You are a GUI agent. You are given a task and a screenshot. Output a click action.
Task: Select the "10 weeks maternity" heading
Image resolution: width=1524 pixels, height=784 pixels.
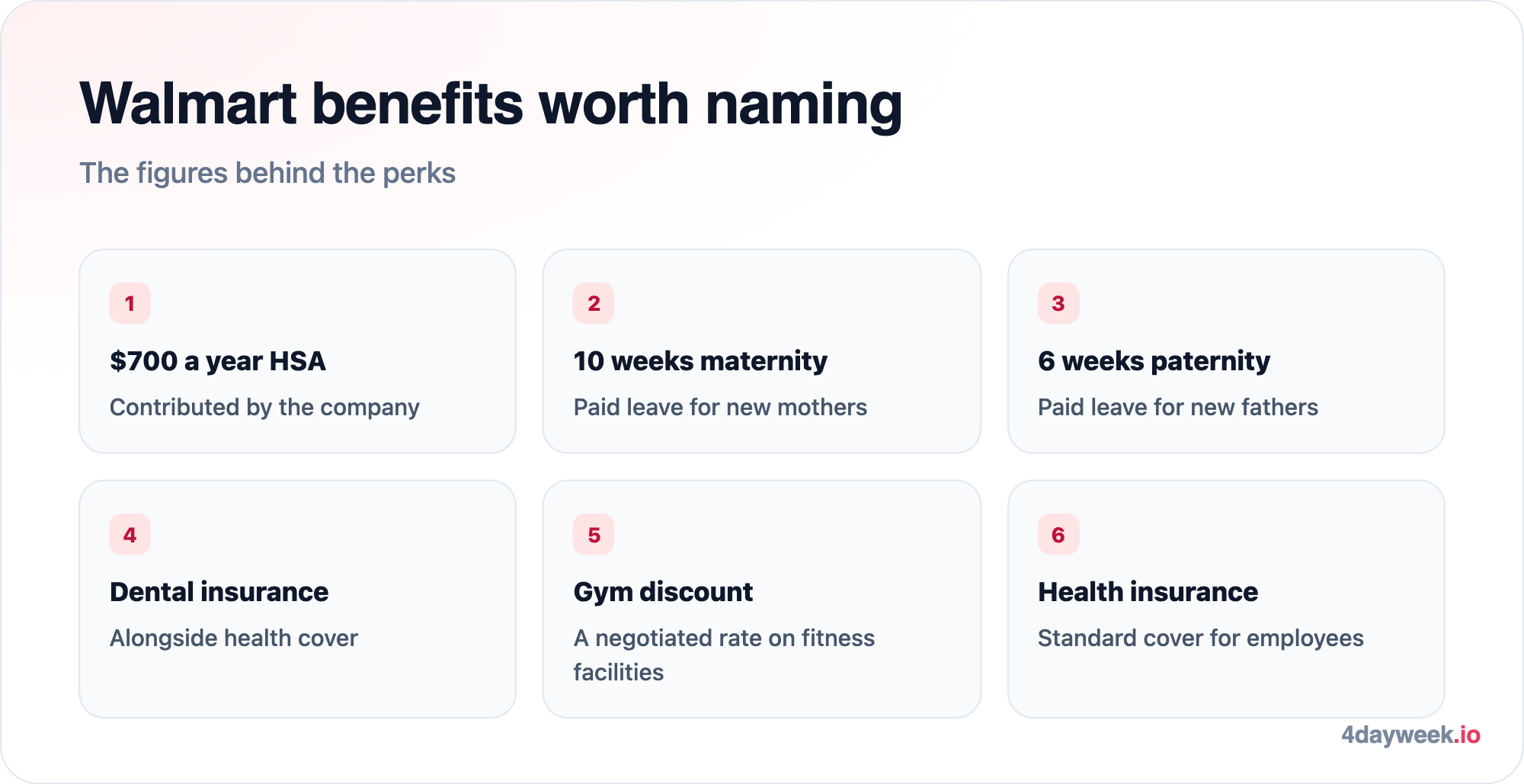(700, 361)
